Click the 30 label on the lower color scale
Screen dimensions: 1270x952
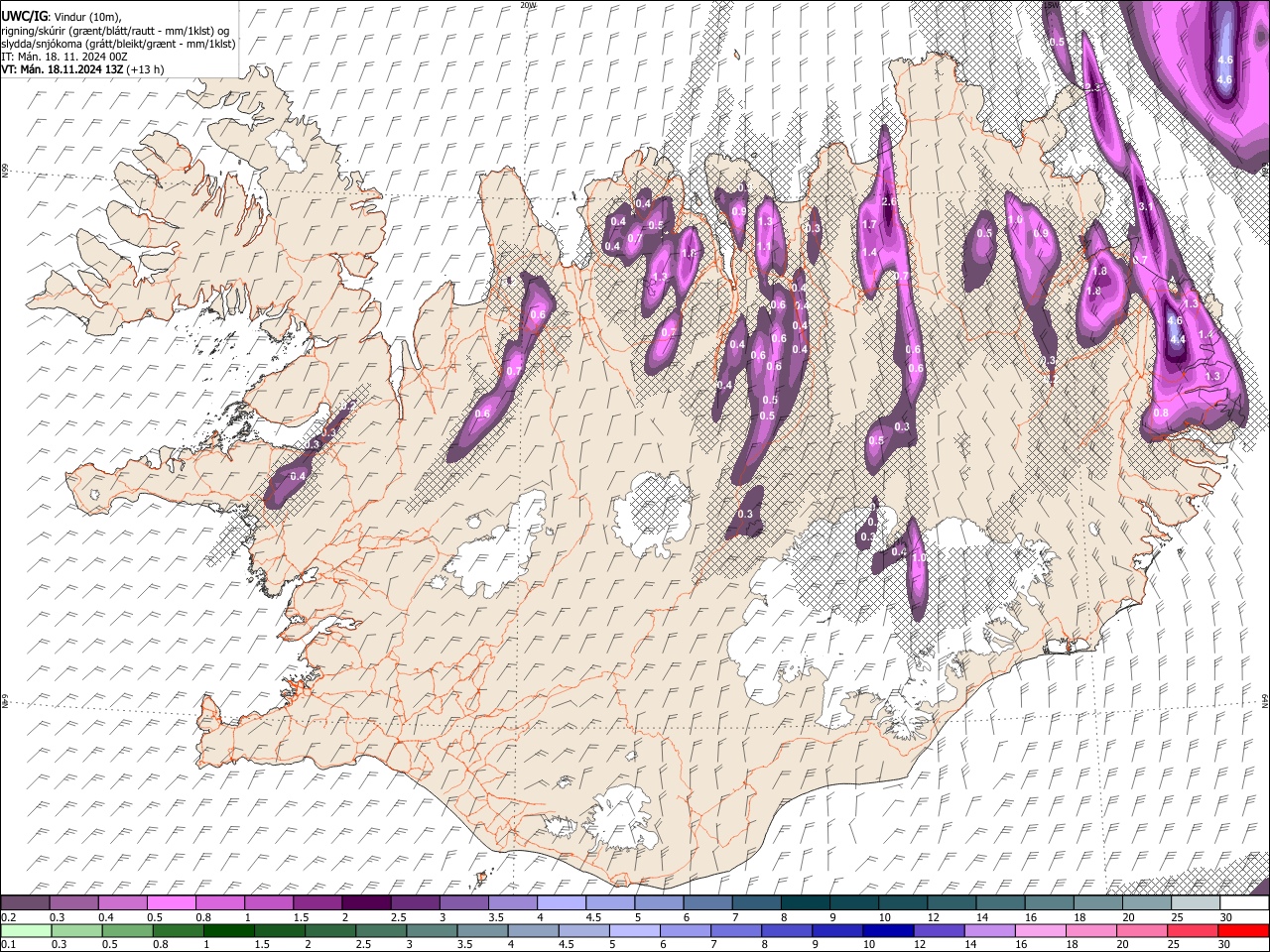[1223, 944]
